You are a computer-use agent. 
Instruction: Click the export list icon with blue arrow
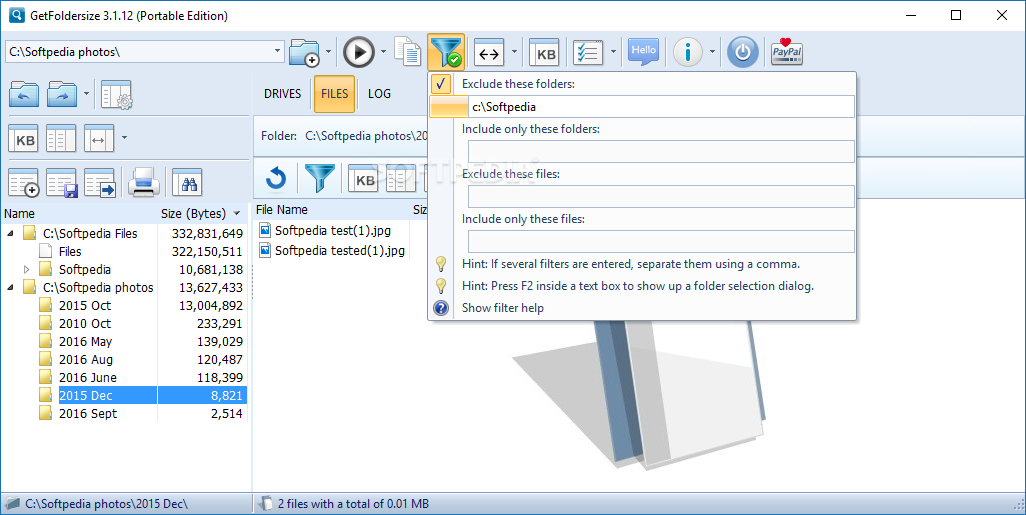click(100, 183)
